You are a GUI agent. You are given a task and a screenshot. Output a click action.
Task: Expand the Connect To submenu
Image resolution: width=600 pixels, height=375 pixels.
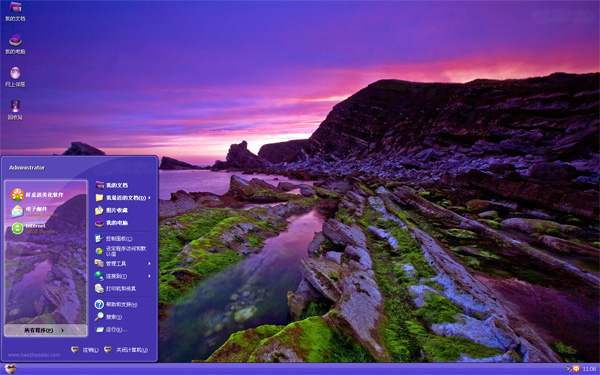point(122,276)
